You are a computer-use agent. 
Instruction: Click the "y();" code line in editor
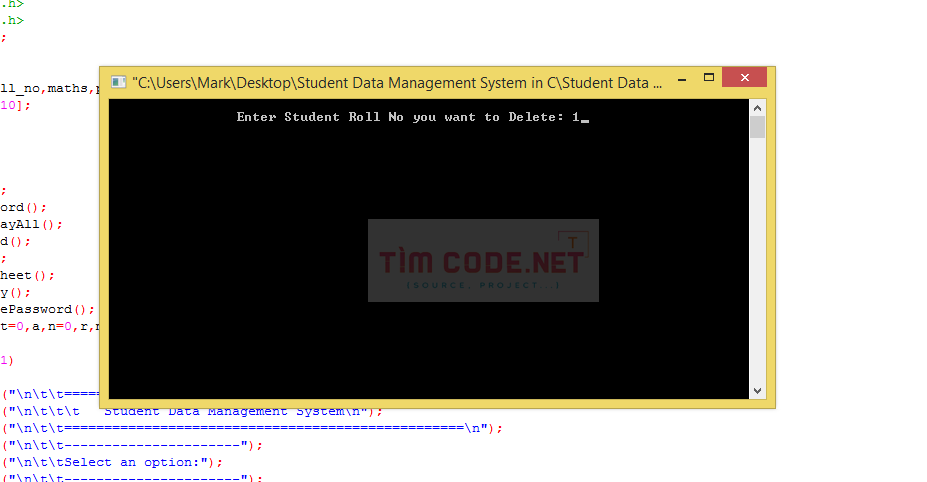tap(15, 293)
